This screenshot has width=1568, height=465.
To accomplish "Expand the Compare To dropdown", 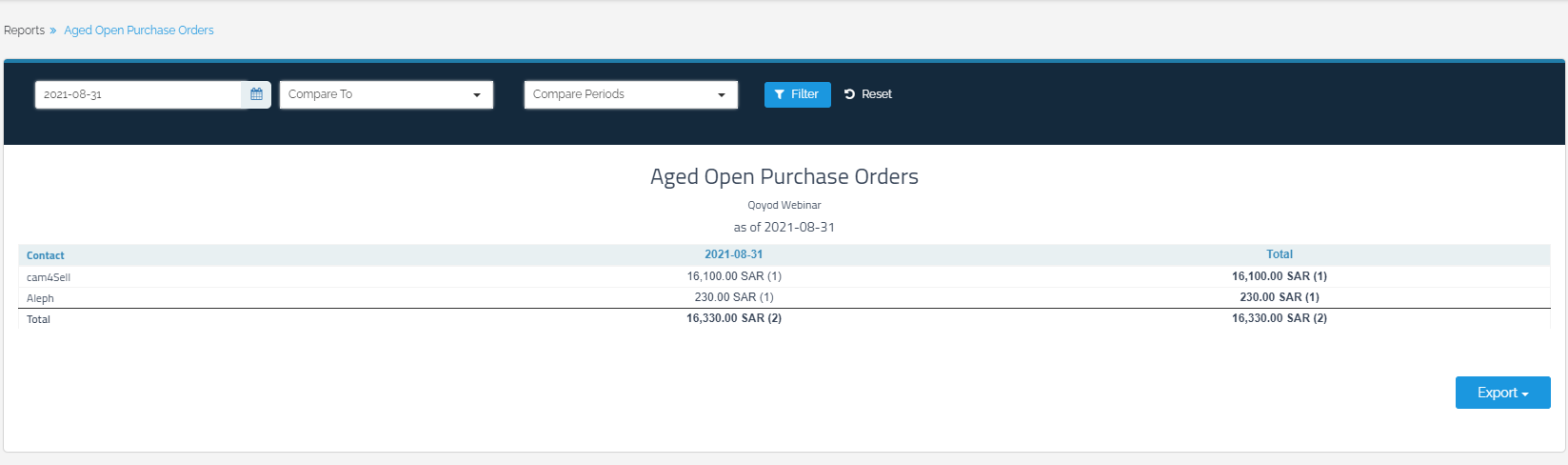I will (x=386, y=94).
